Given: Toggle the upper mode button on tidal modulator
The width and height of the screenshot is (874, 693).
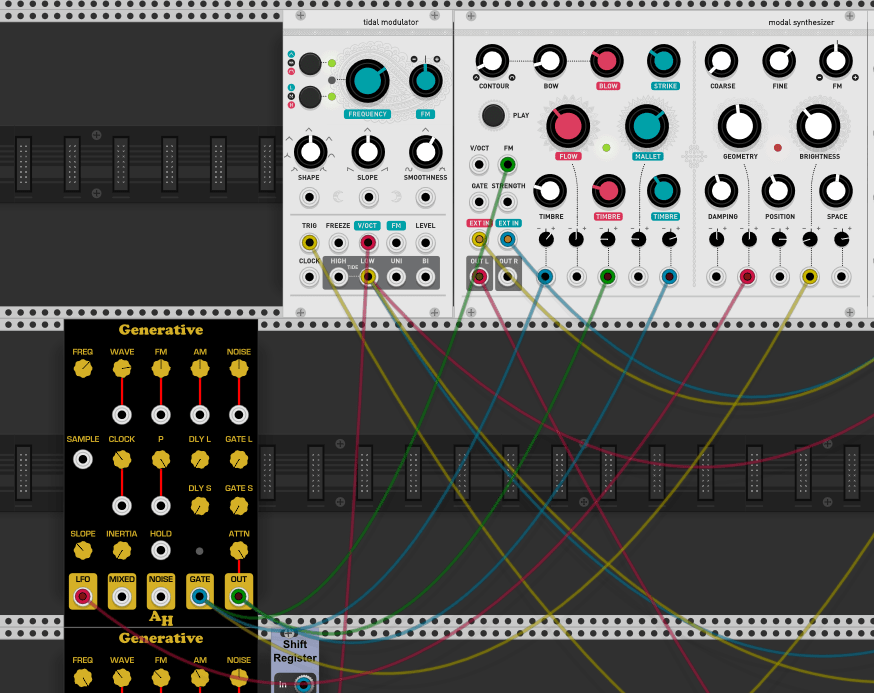Looking at the screenshot, I should [310, 64].
